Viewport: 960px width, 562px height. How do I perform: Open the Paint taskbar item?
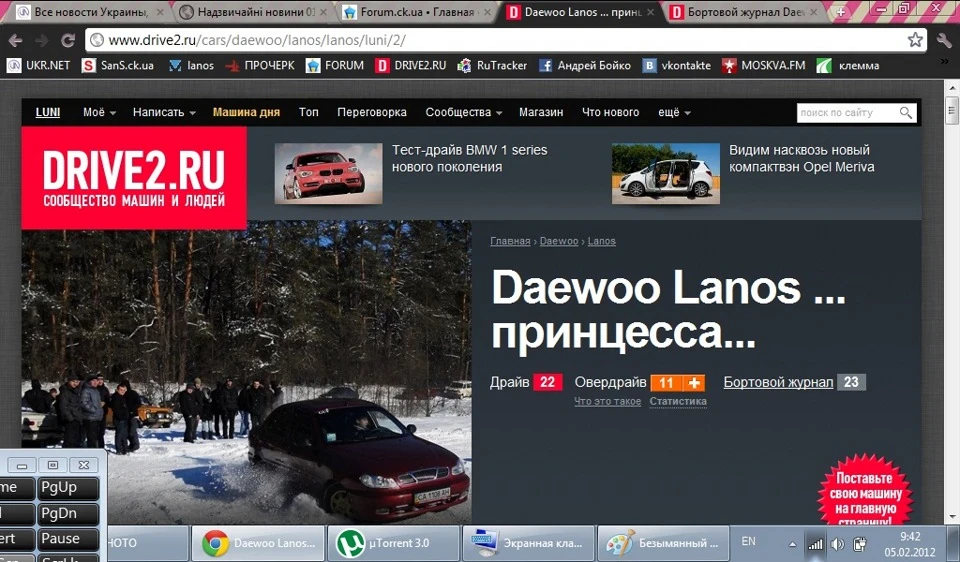pos(663,543)
